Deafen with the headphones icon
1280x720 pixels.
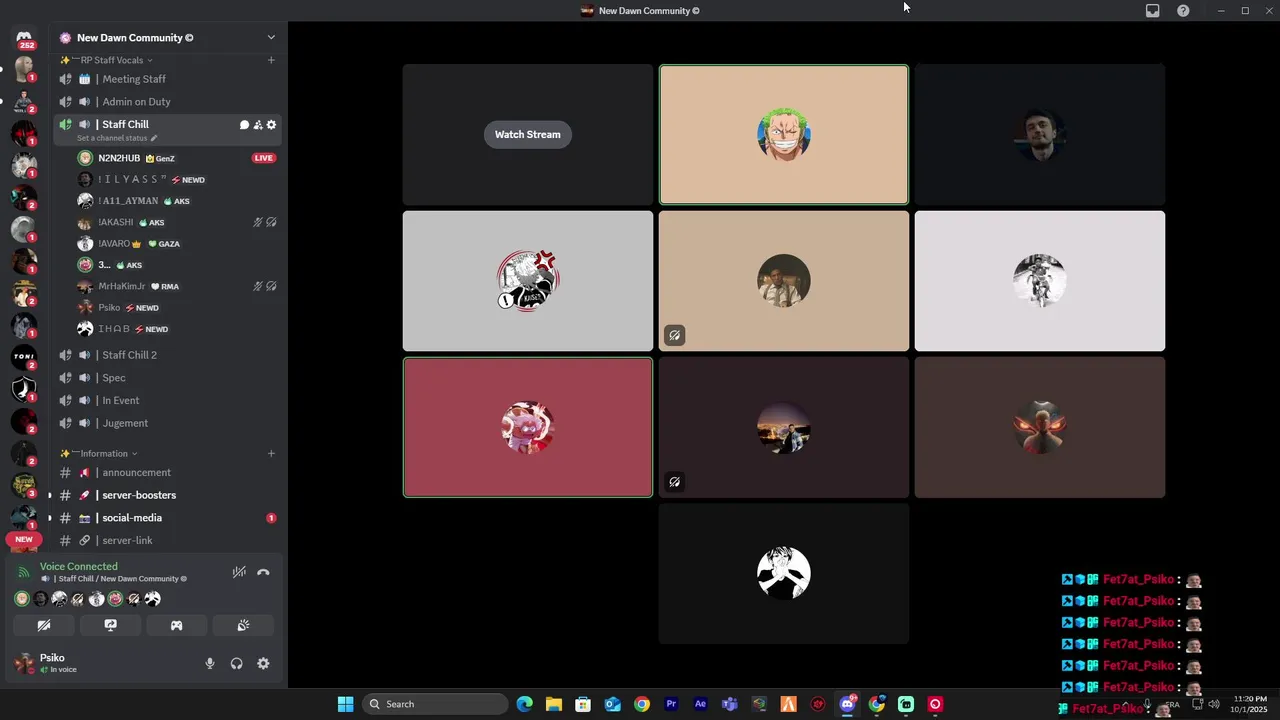point(237,663)
